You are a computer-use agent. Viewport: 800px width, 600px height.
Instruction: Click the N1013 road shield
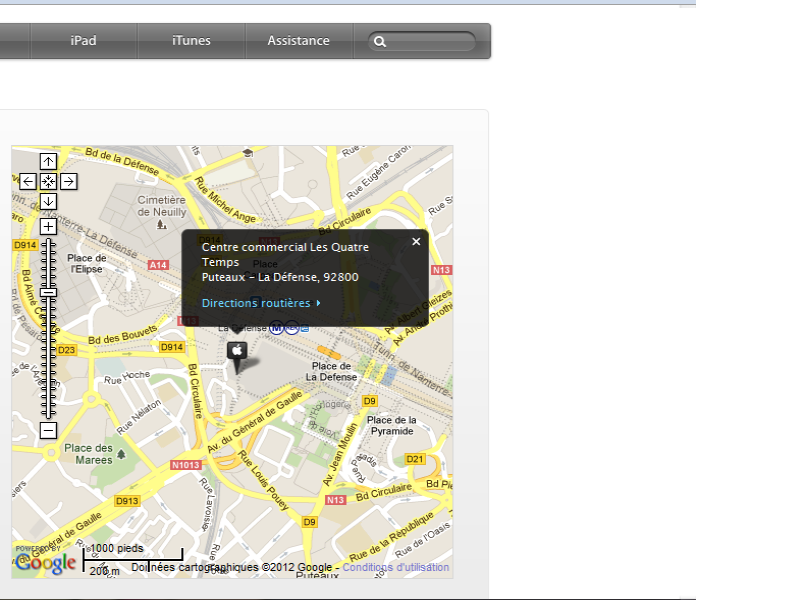(186, 465)
